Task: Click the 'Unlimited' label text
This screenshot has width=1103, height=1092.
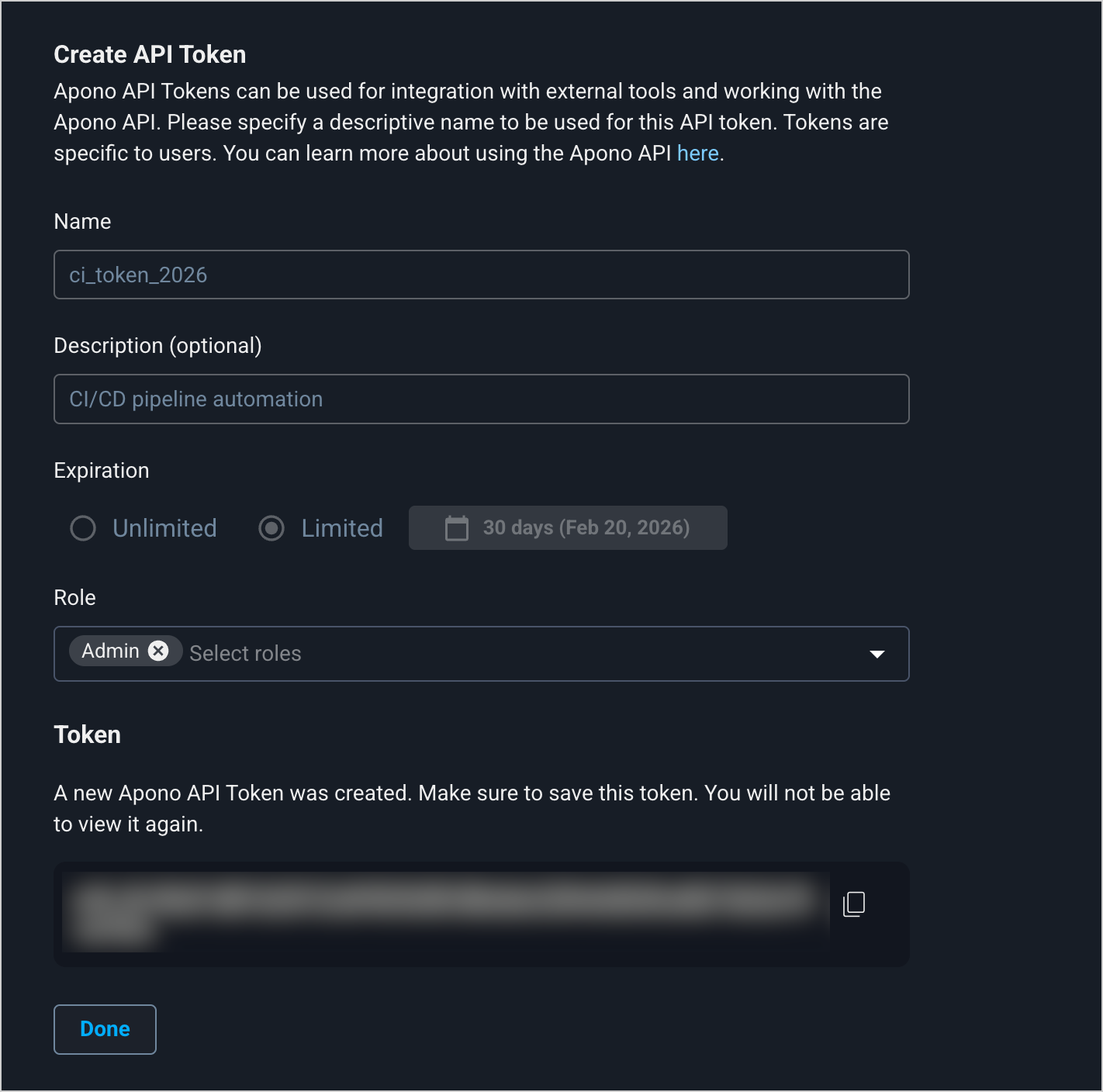Action: 164,528
